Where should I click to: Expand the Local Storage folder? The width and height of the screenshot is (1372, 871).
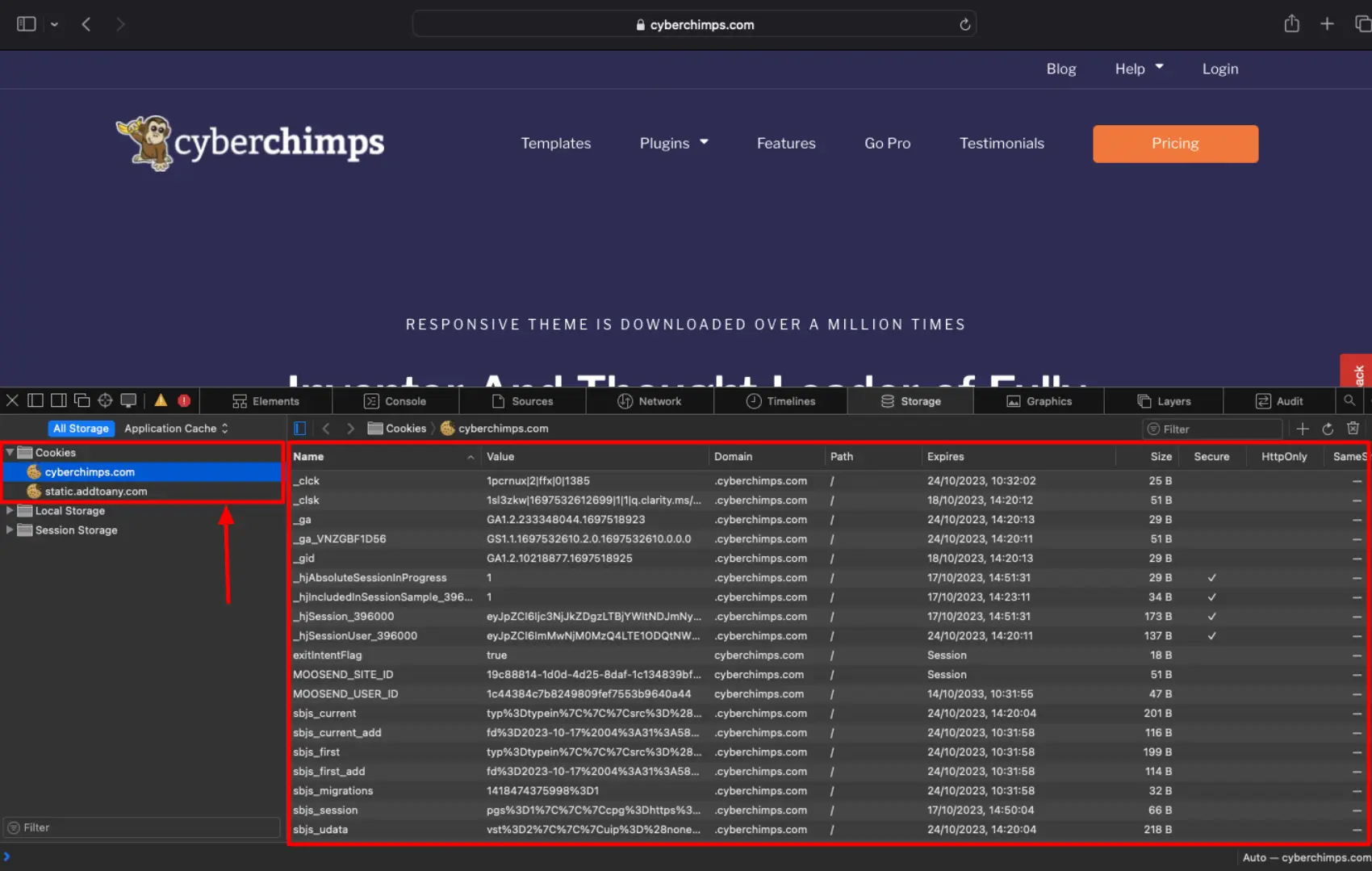(10, 511)
